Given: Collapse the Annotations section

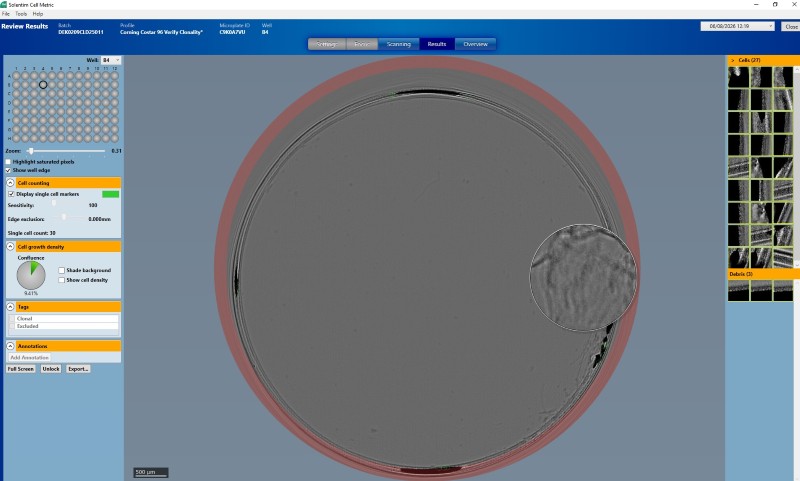Looking at the screenshot, I should [10, 346].
